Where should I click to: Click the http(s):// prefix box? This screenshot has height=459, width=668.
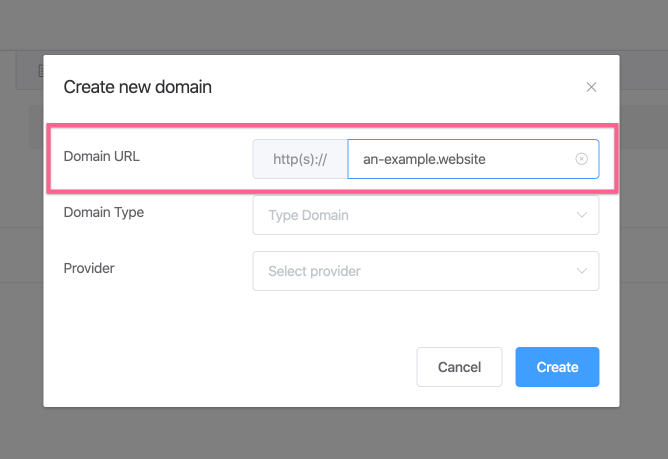pyautogui.click(x=300, y=159)
